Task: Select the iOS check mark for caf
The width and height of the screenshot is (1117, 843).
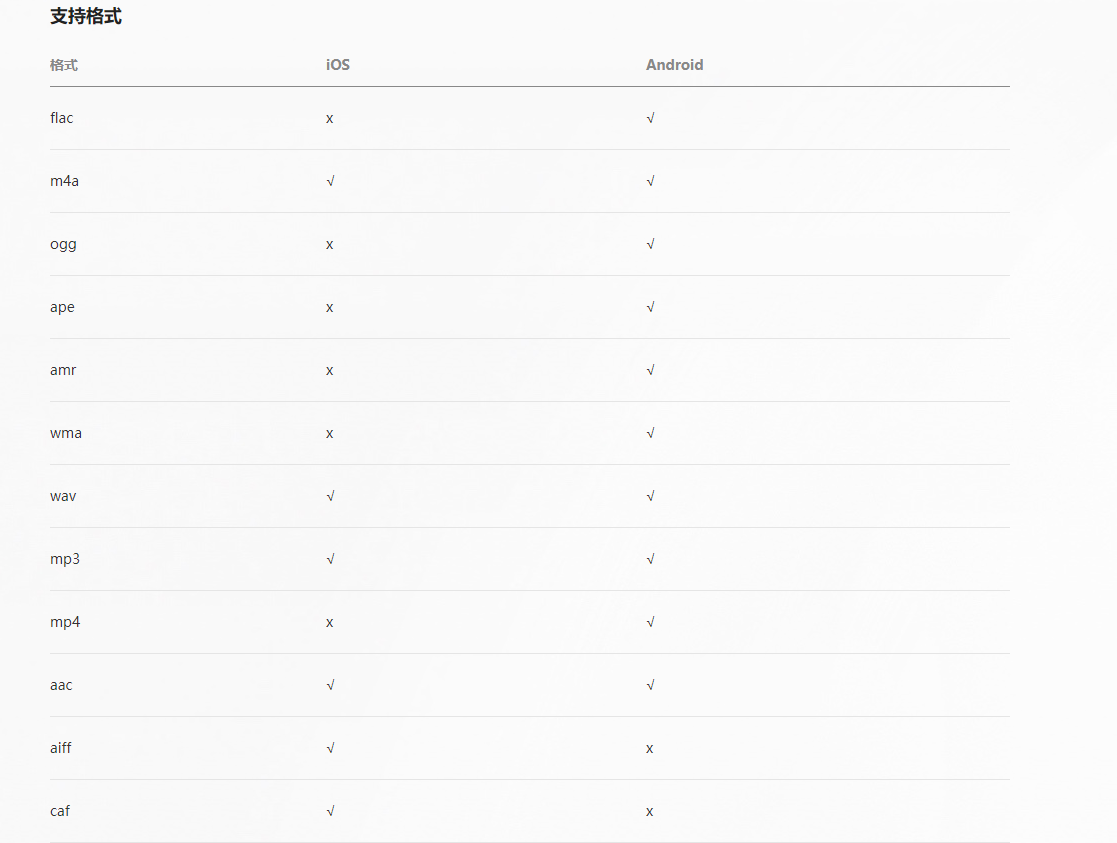Action: (330, 811)
